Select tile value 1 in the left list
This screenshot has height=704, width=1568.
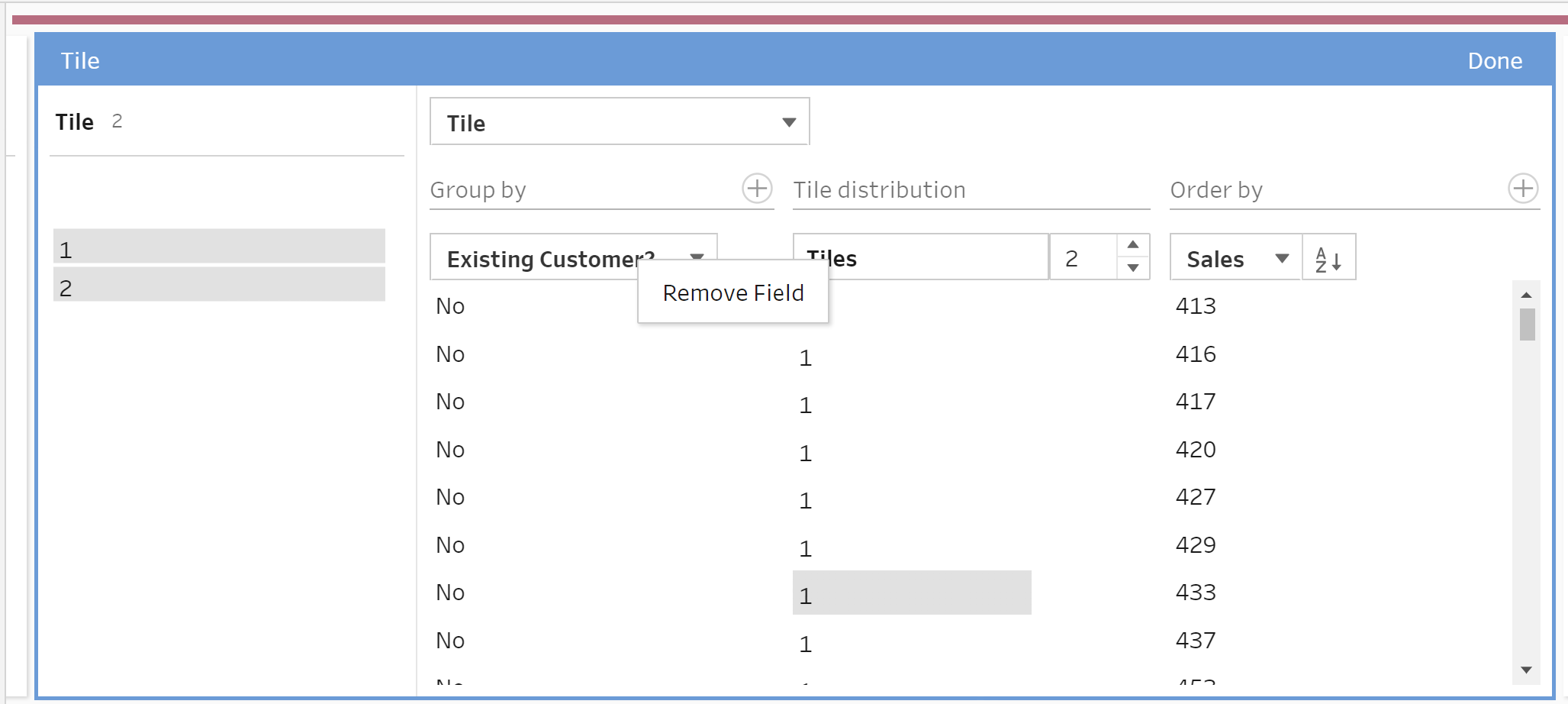[219, 249]
